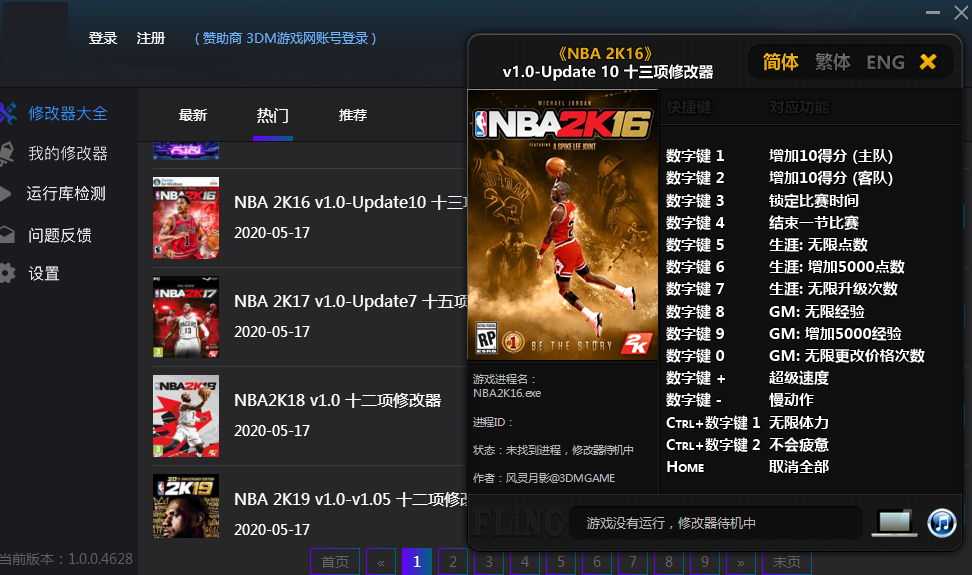
Task: Go to page 3
Action: (489, 561)
